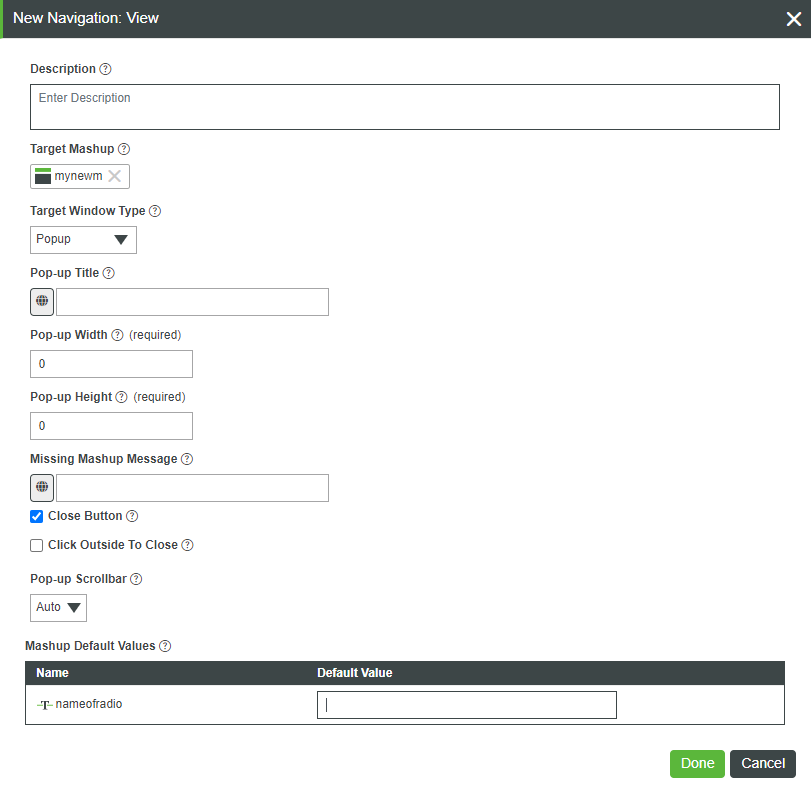This screenshot has width=811, height=789.
Task: Click help icon beside Target Mashup
Action: coord(124,149)
